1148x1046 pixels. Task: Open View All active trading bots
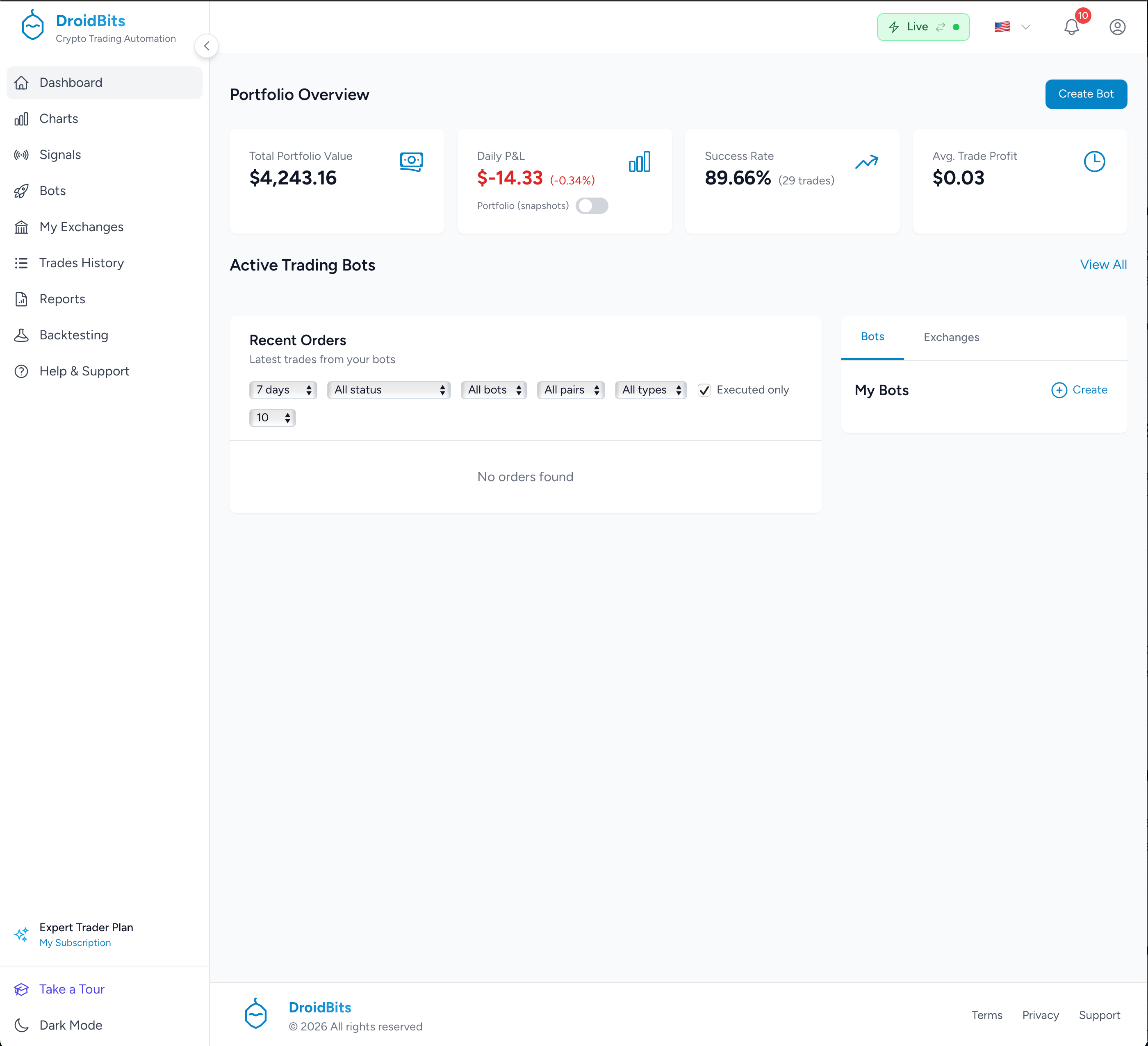tap(1103, 264)
